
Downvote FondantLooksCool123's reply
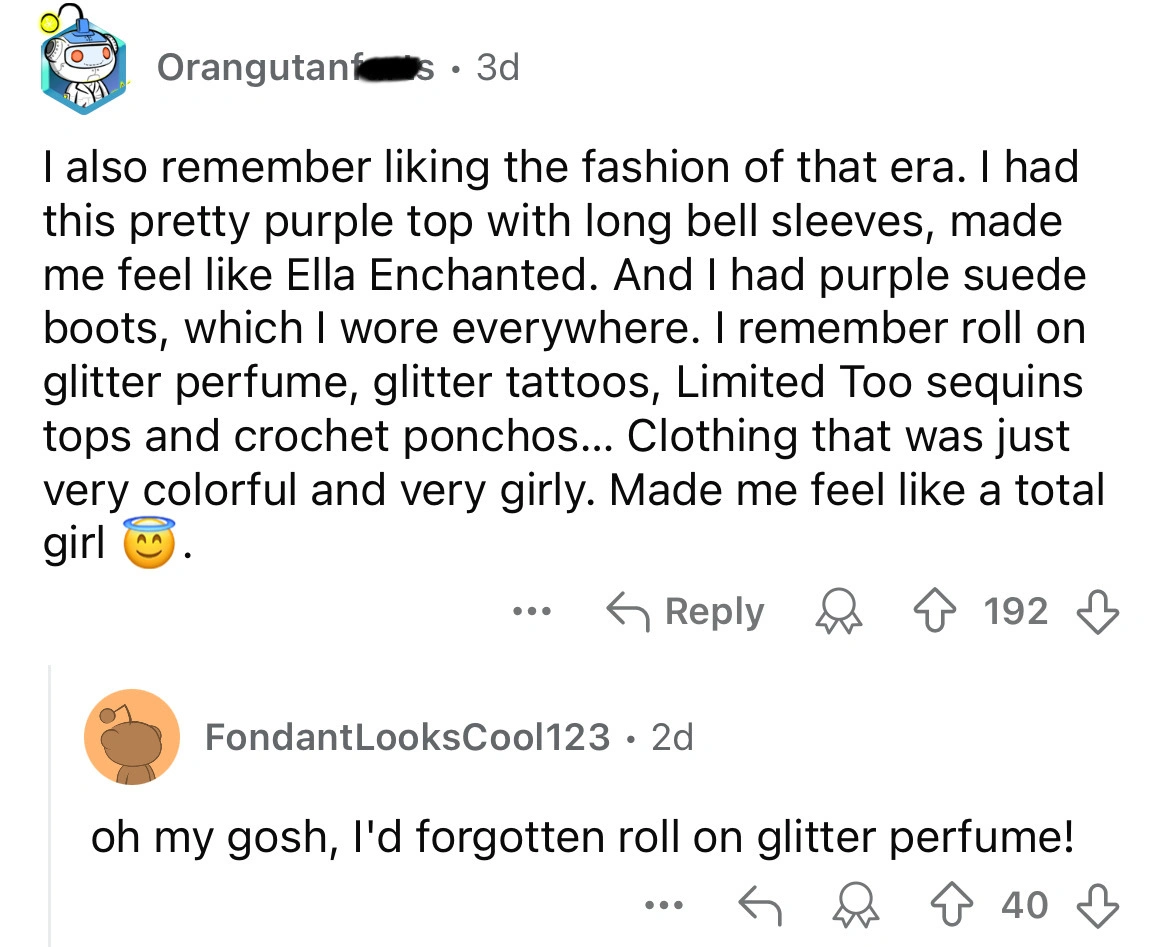1097,904
